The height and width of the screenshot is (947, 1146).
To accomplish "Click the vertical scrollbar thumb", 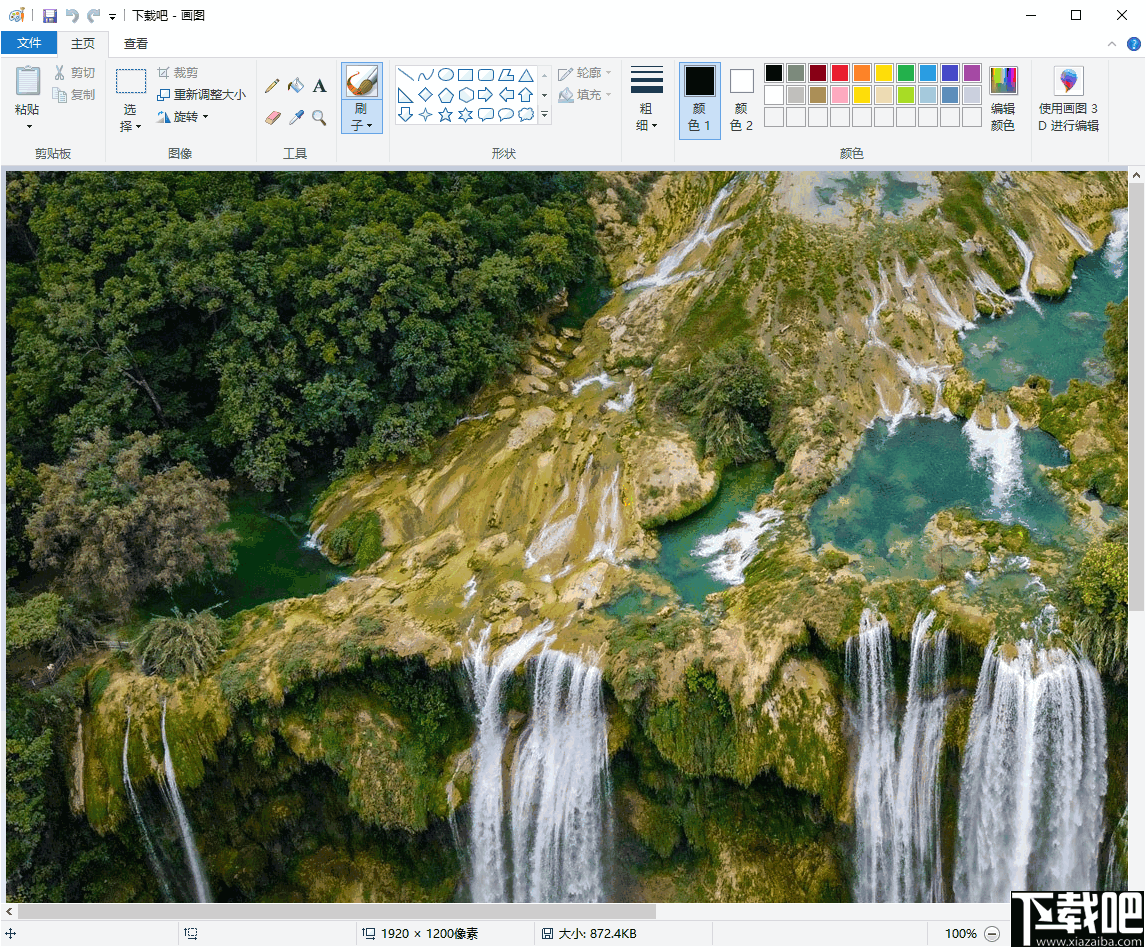I will pos(1136,398).
